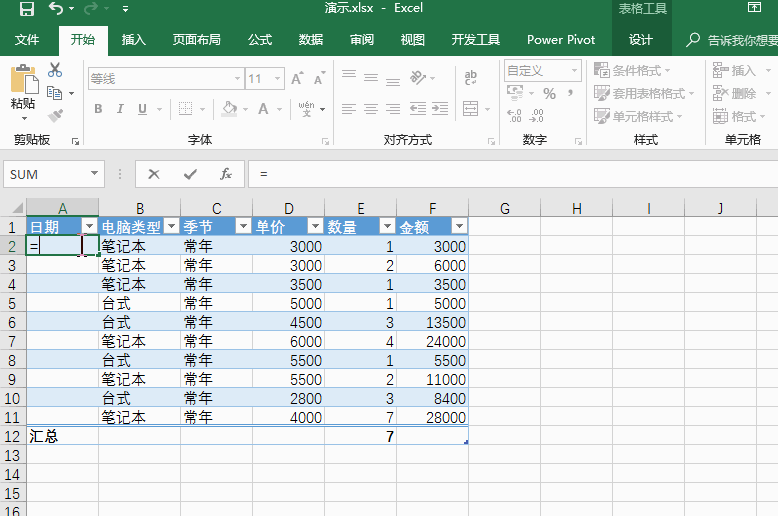Open the 公式 tab

tap(260, 40)
